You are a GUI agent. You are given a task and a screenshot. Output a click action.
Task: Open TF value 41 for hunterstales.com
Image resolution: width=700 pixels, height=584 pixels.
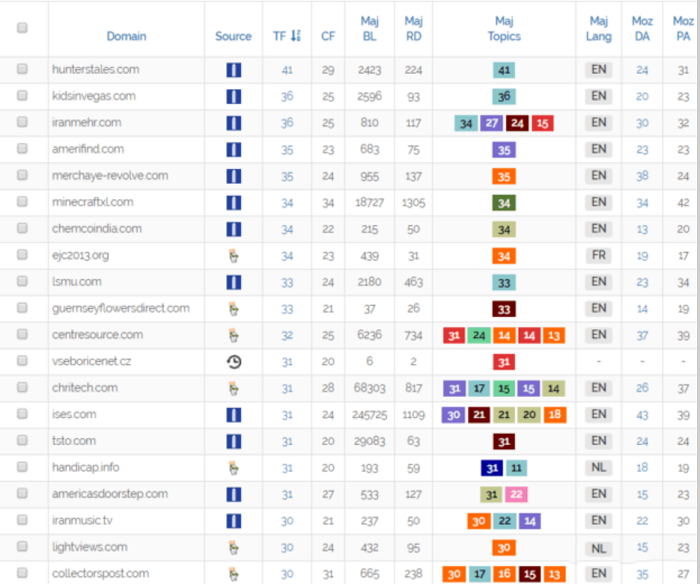point(287,70)
